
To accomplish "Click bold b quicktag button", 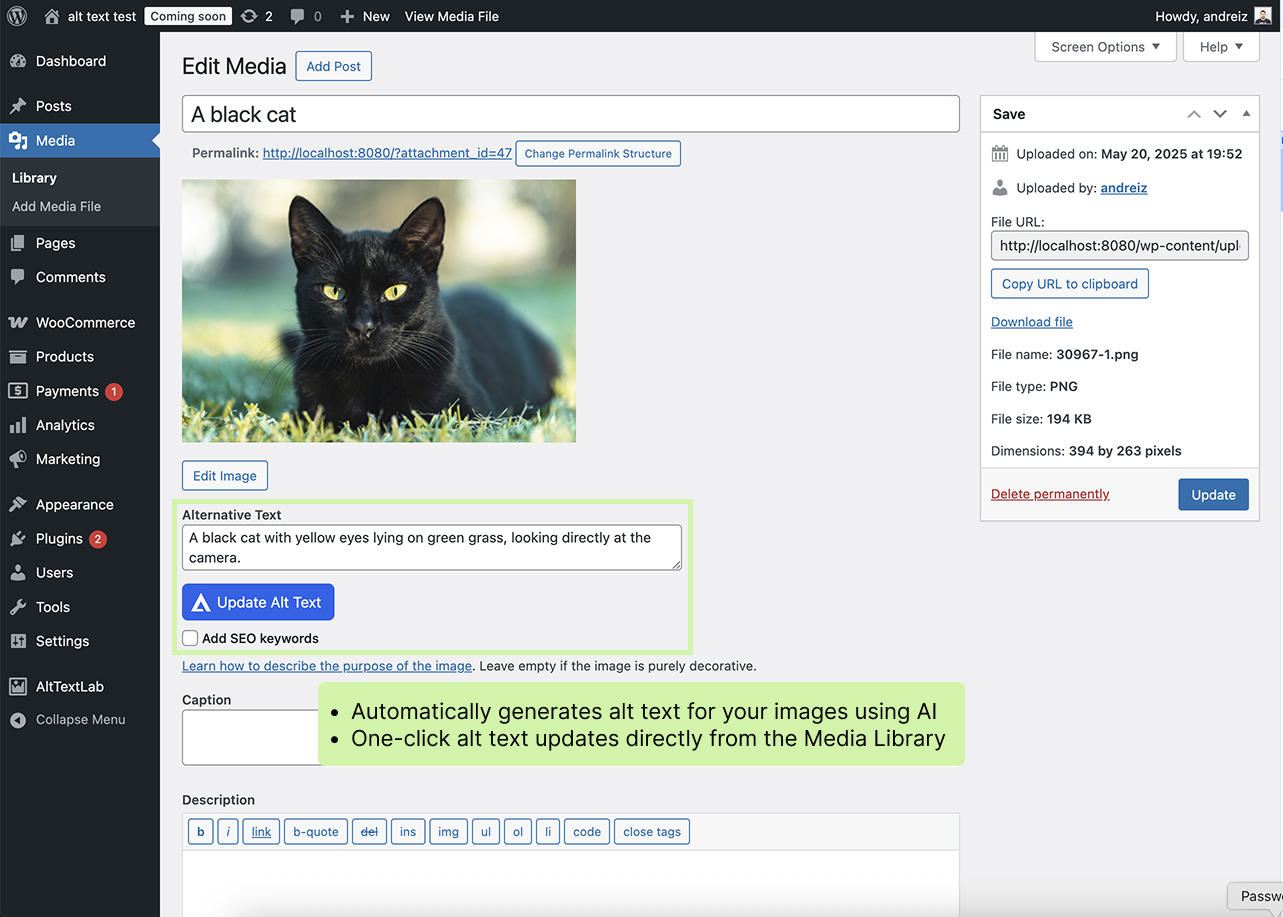I will point(200,832).
